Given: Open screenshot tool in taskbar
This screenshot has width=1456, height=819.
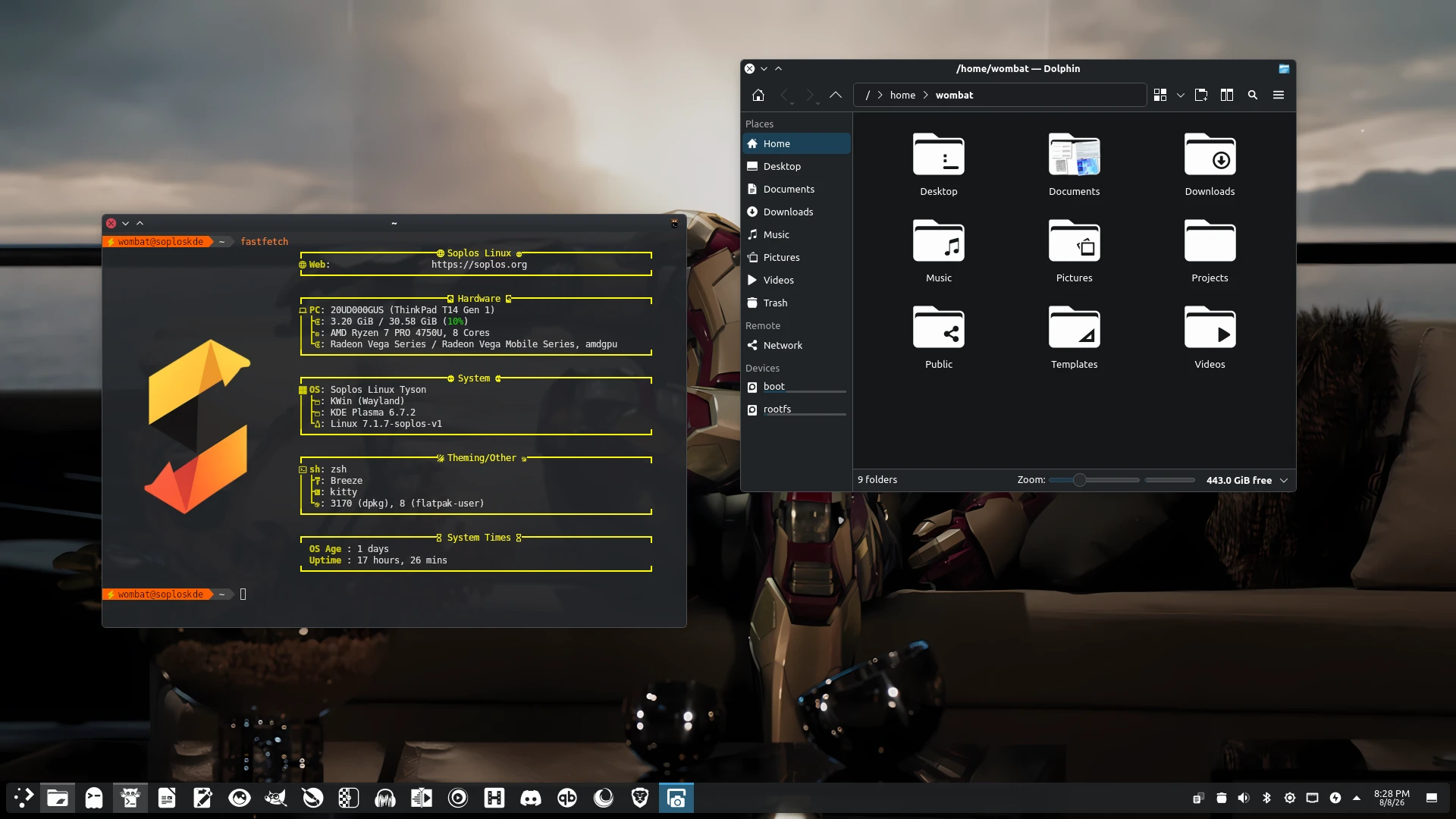Looking at the screenshot, I should pos(676,798).
